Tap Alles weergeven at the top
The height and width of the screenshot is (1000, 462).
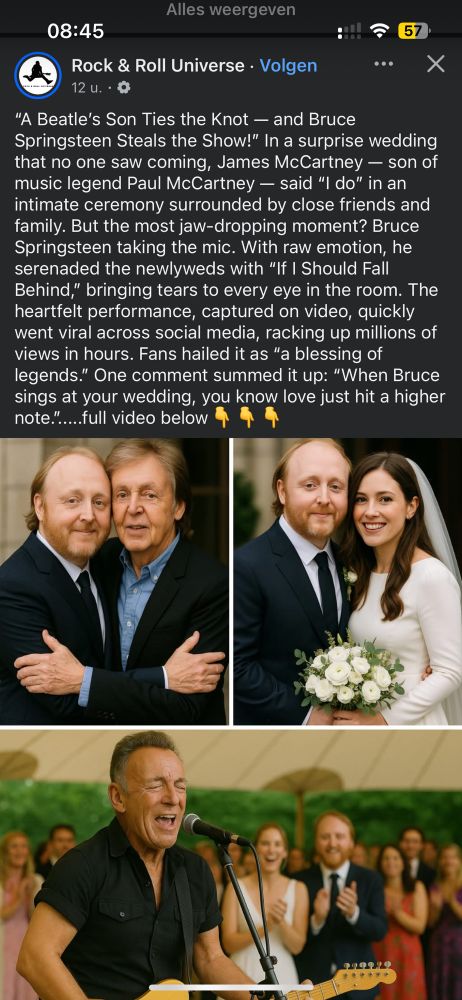[x=231, y=10]
